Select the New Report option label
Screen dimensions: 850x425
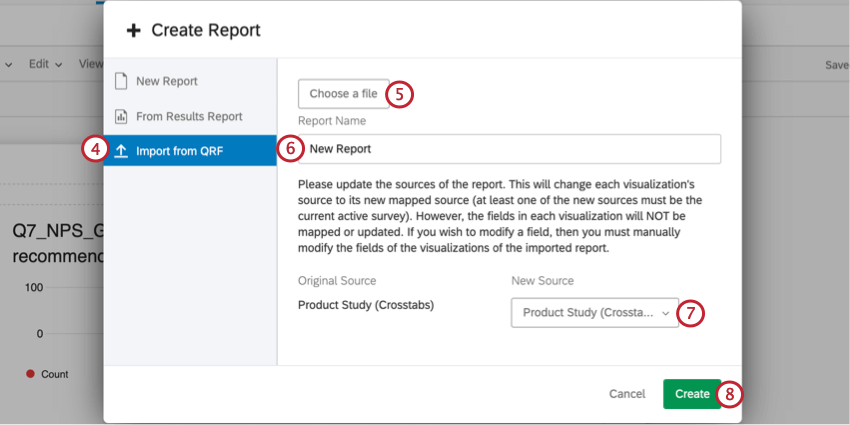(x=166, y=81)
